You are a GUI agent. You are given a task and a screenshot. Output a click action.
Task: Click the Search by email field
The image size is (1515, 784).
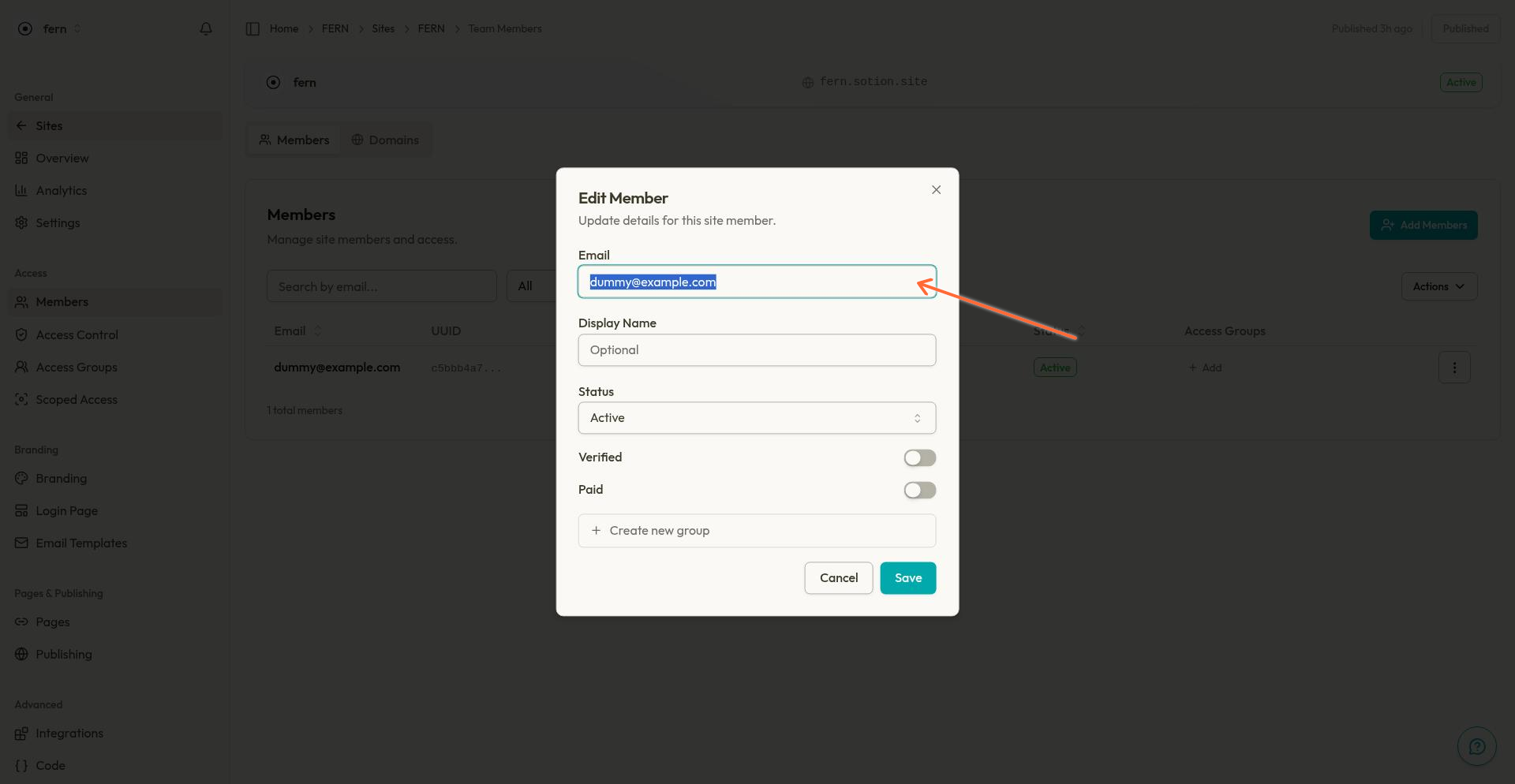(382, 286)
